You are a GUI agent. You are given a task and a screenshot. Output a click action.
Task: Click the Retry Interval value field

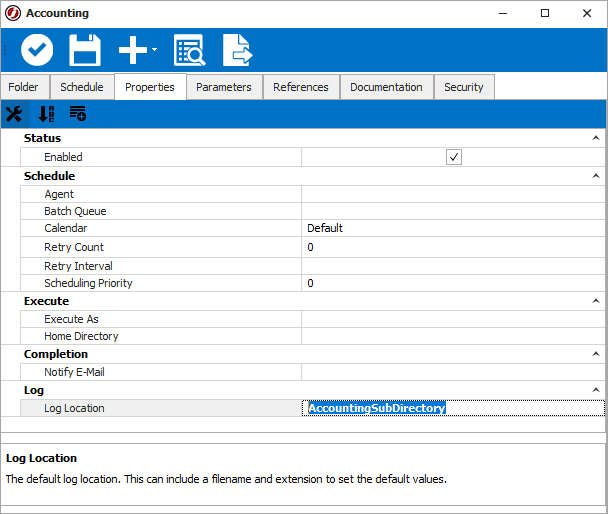point(453,266)
